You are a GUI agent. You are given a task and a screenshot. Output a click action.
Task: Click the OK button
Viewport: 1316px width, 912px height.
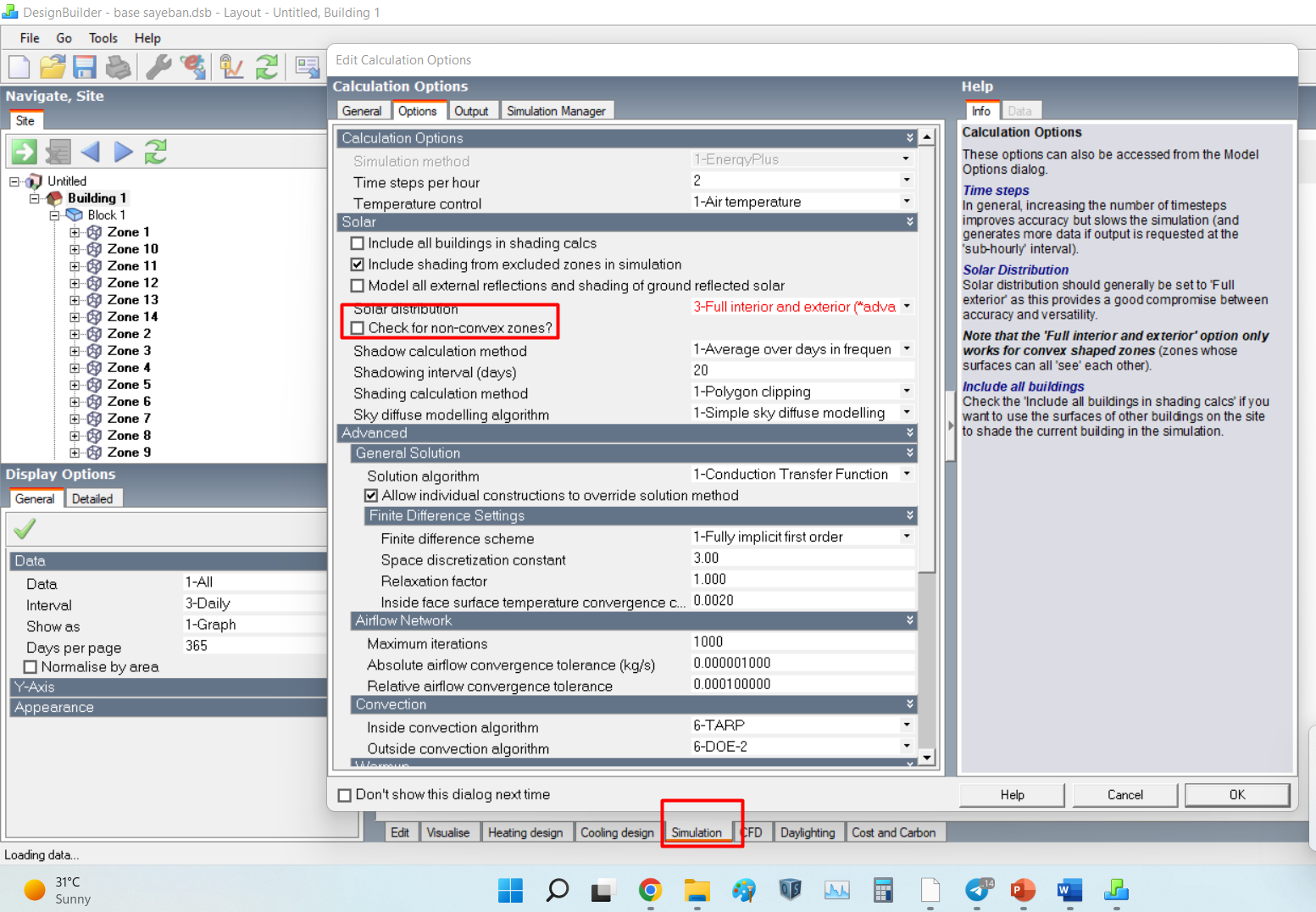1237,795
